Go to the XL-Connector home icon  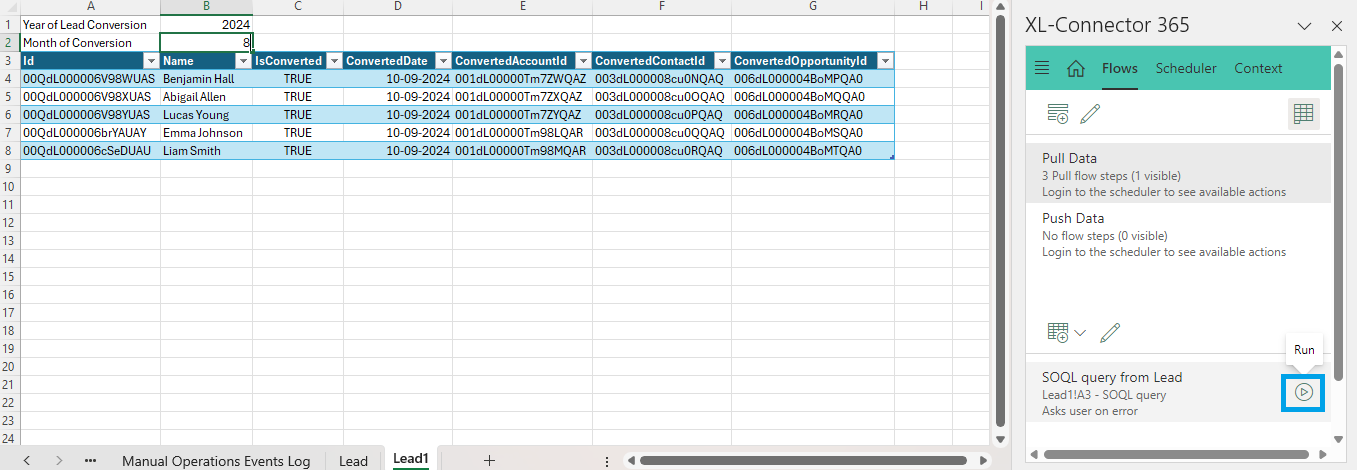(1076, 69)
